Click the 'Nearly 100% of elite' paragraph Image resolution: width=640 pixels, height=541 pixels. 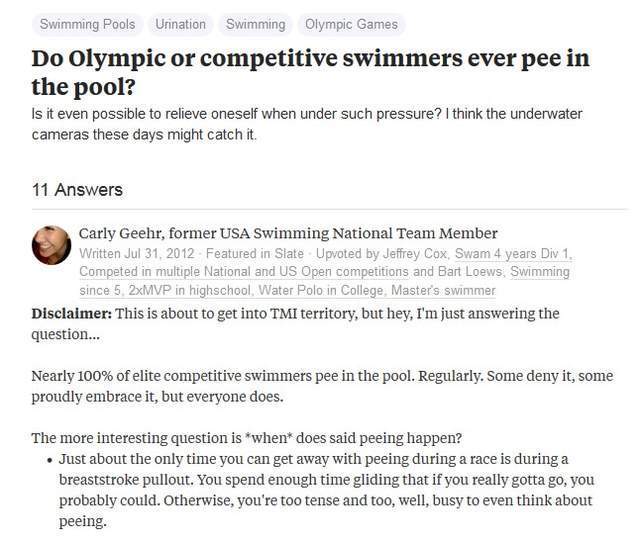point(322,386)
